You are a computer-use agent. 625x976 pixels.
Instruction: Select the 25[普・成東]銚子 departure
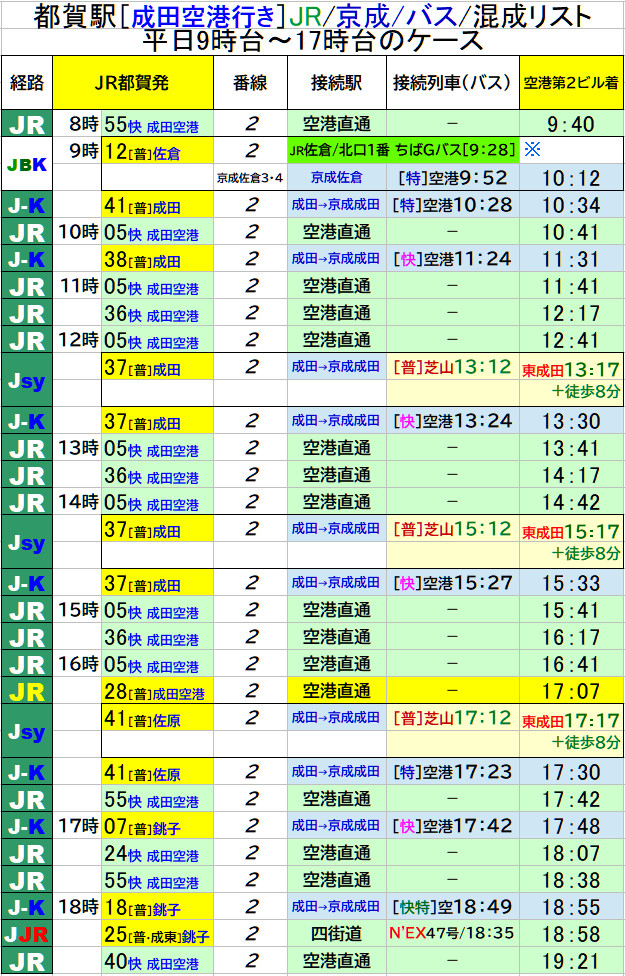(x=157, y=936)
